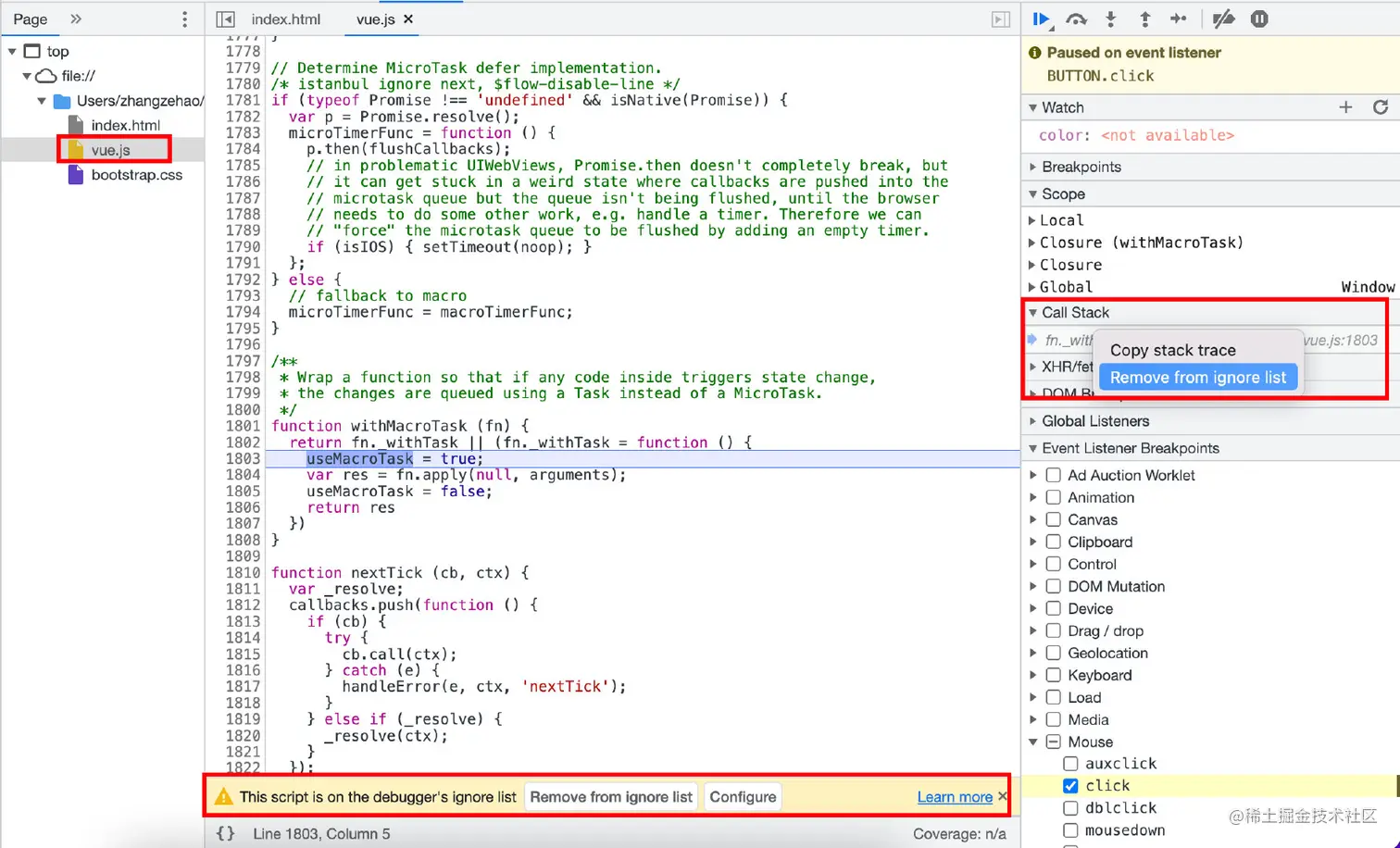Click line number 1803 gutter
The width and height of the screenshot is (1400, 848).
point(243,458)
